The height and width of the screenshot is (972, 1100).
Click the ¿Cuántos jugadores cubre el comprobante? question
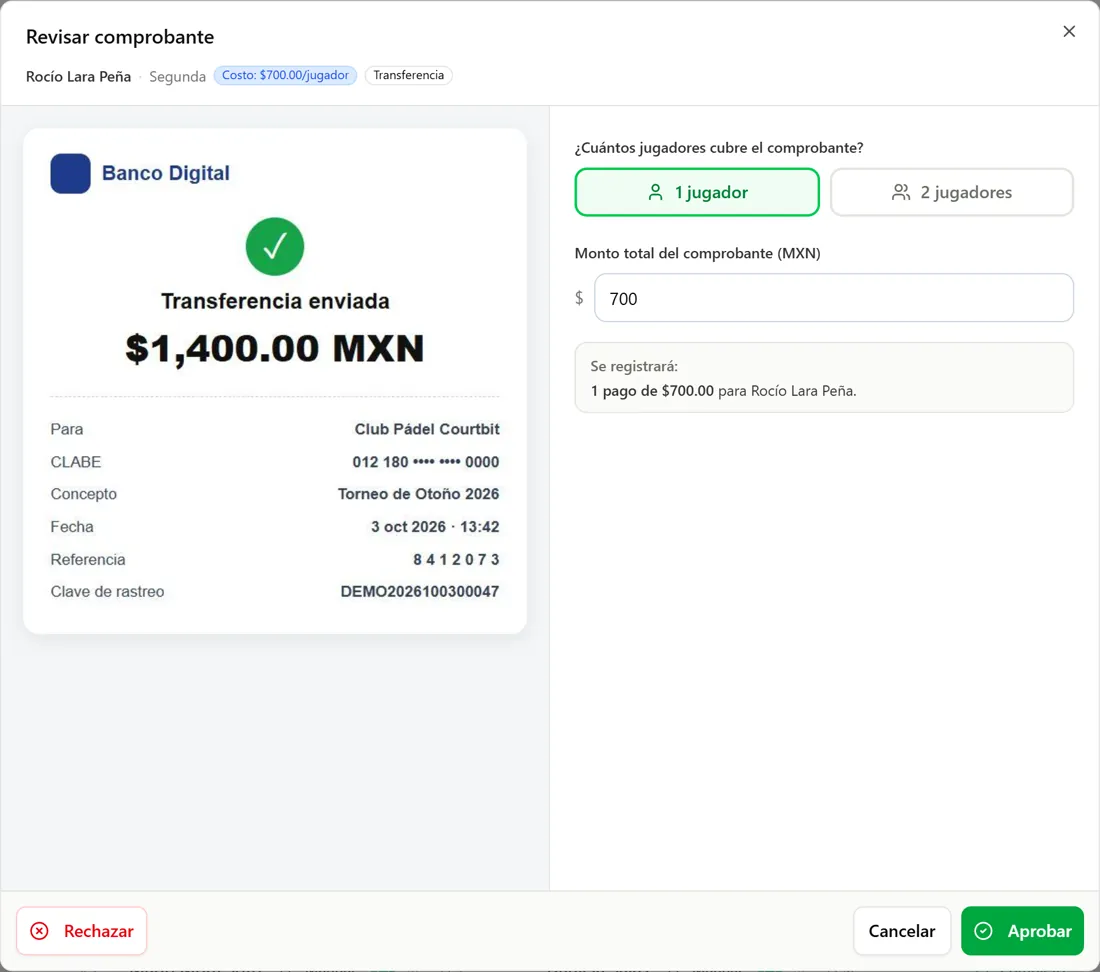(719, 148)
